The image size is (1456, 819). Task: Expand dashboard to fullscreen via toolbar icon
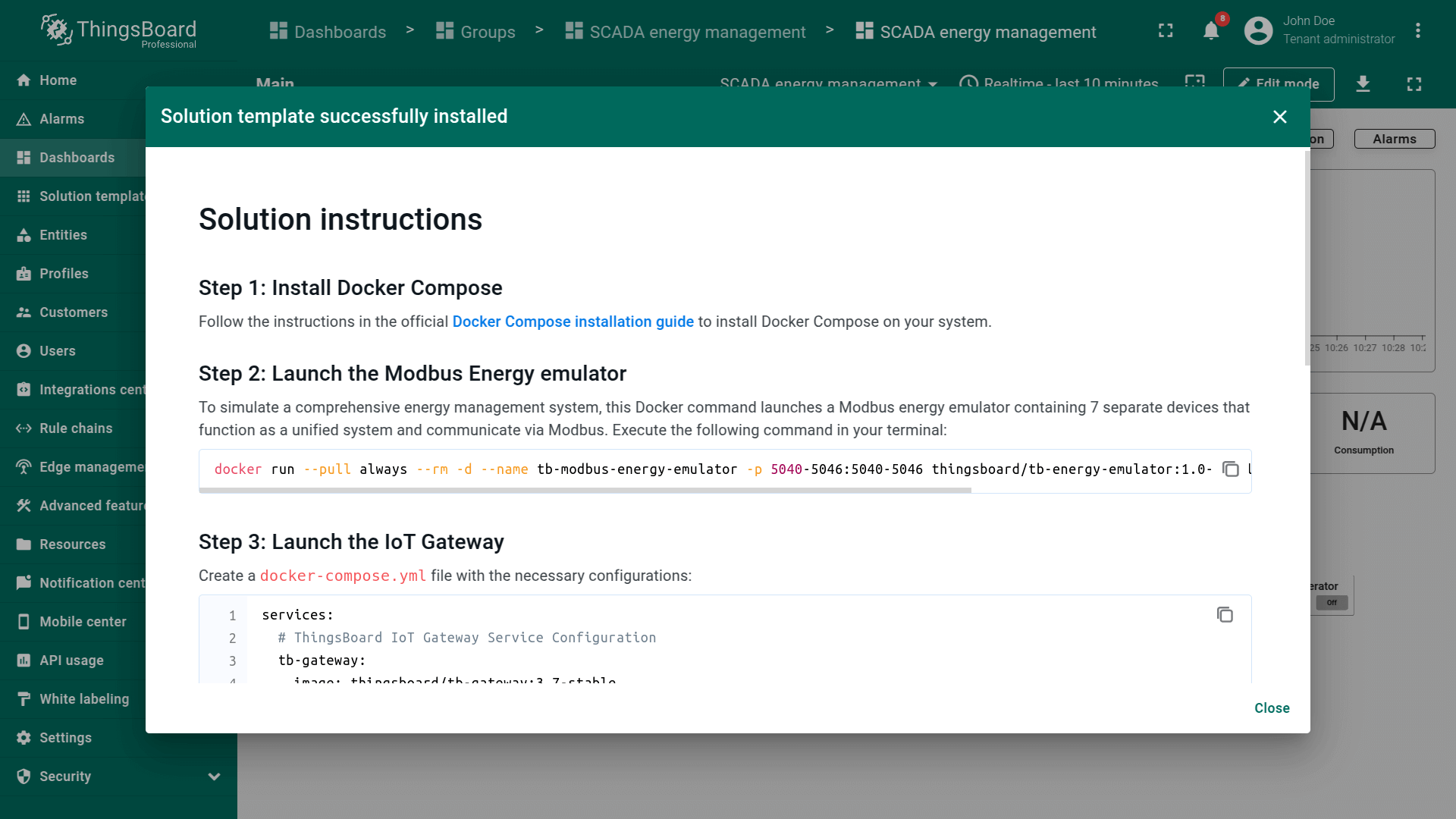pos(1414,83)
